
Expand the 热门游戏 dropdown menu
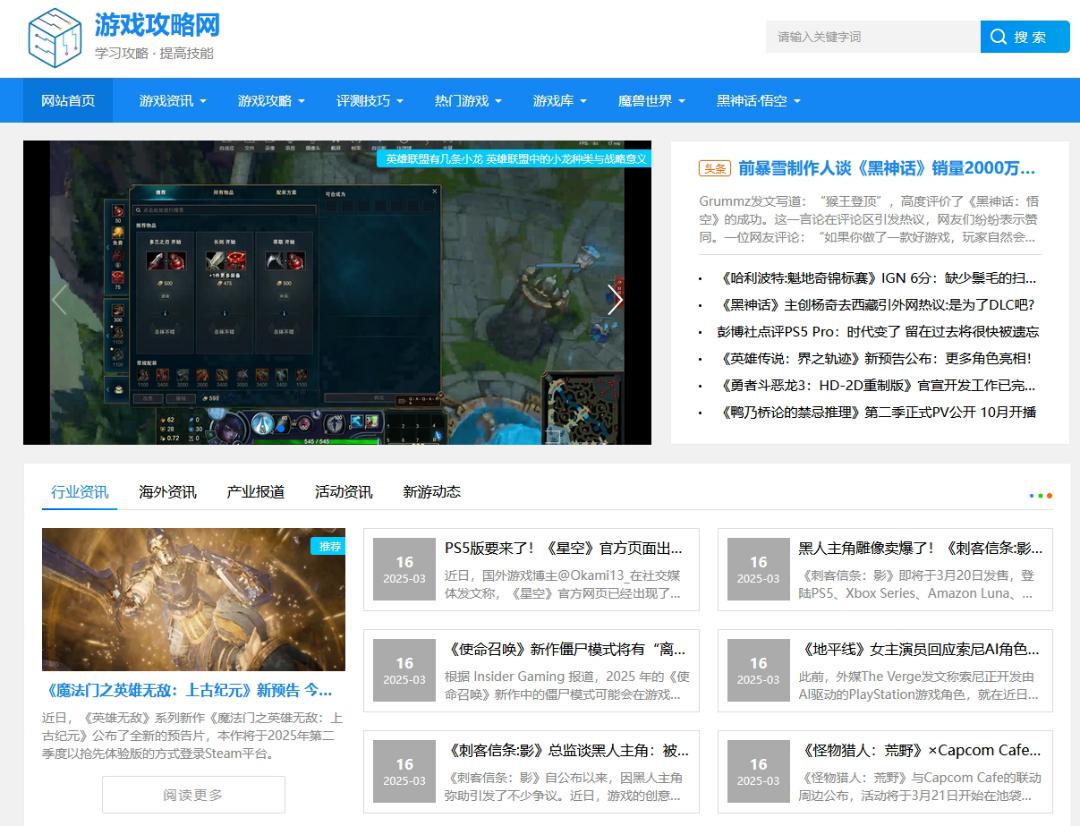click(468, 101)
